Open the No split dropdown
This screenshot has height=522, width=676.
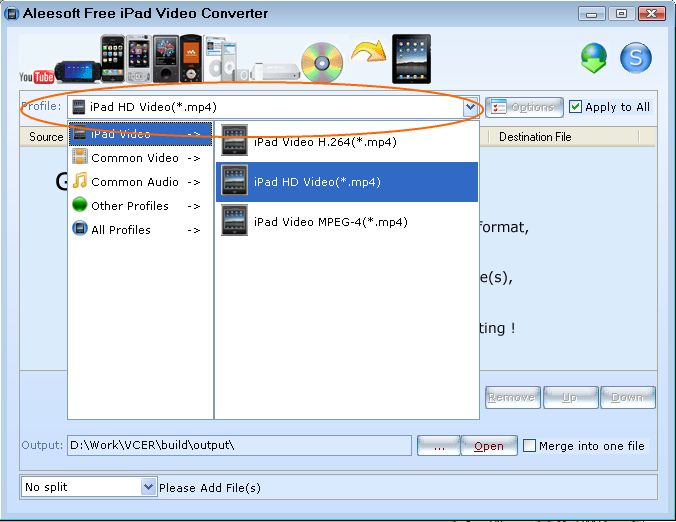tap(148, 487)
